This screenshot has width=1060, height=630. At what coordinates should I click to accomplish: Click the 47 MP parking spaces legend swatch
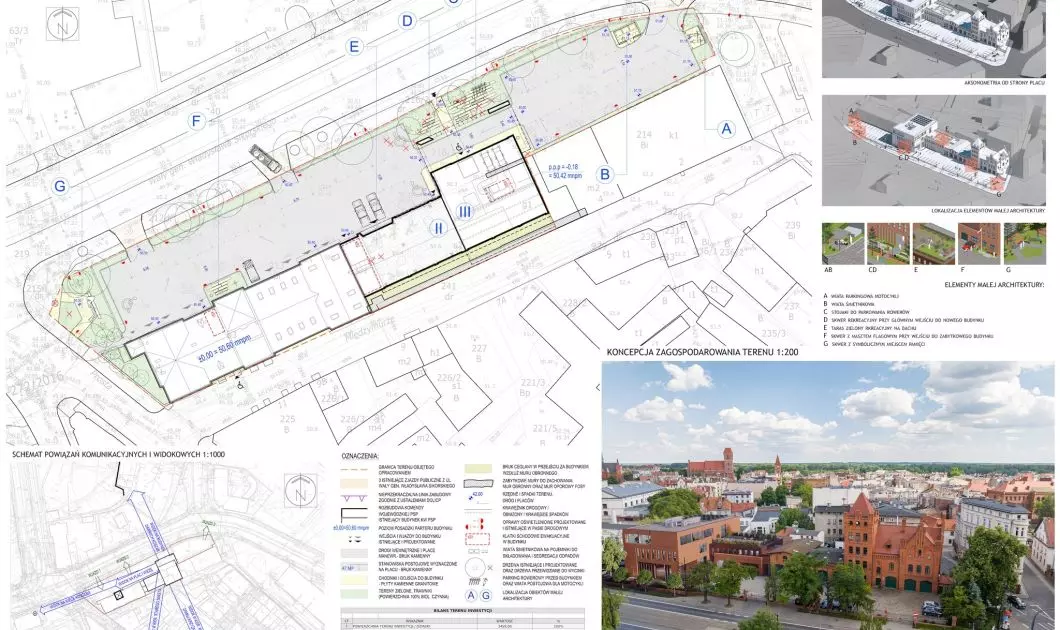[x=354, y=568]
